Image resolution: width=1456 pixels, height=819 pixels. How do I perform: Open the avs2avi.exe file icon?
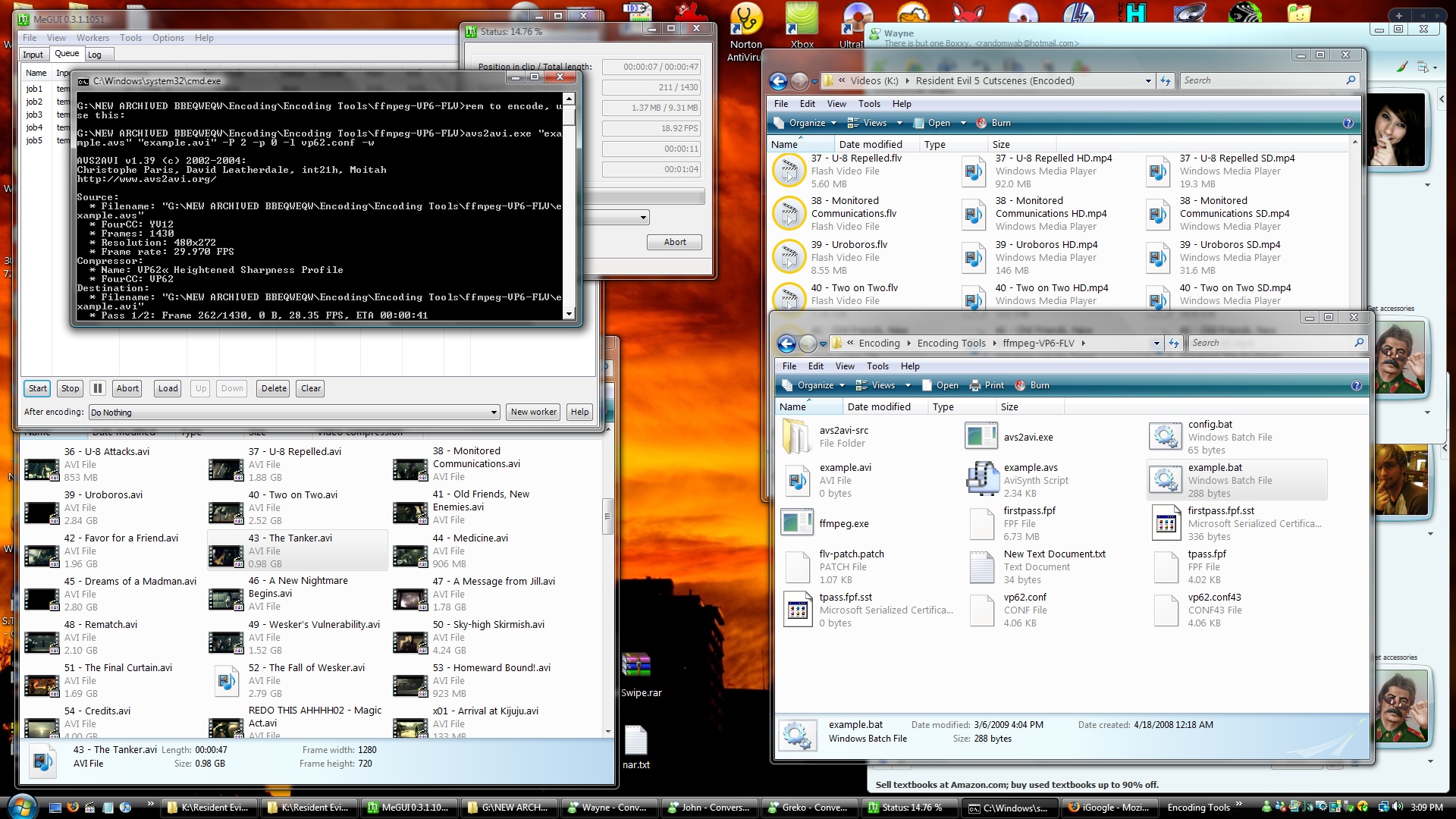coord(981,437)
